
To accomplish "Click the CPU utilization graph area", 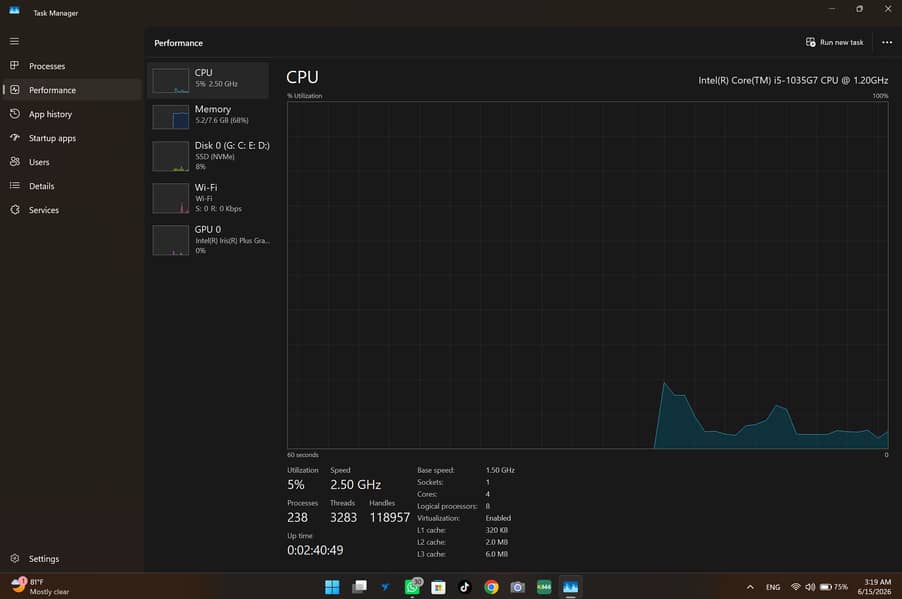I will [587, 275].
